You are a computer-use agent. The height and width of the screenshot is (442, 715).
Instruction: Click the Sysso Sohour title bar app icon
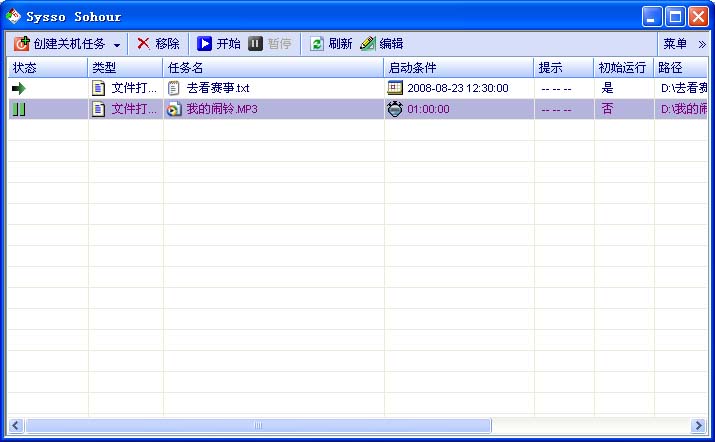click(14, 16)
